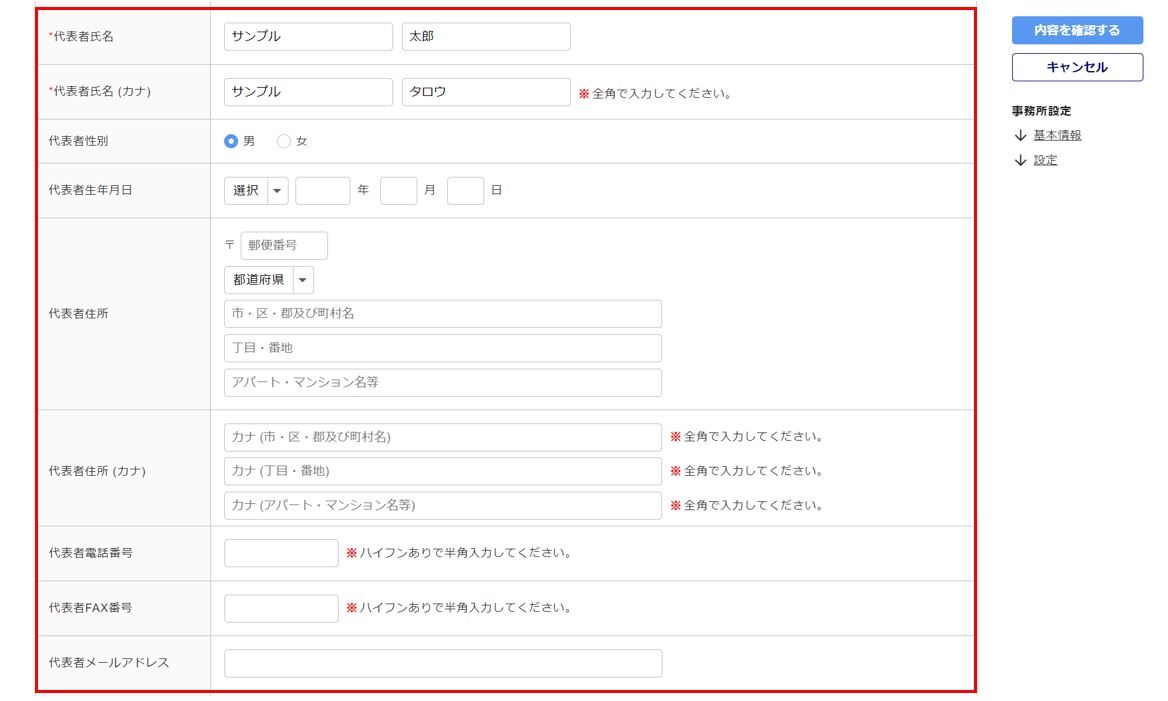Viewport: 1168px width, 701px height.
Task: Click down arrow icon beside 設定
Action: tap(1021, 161)
